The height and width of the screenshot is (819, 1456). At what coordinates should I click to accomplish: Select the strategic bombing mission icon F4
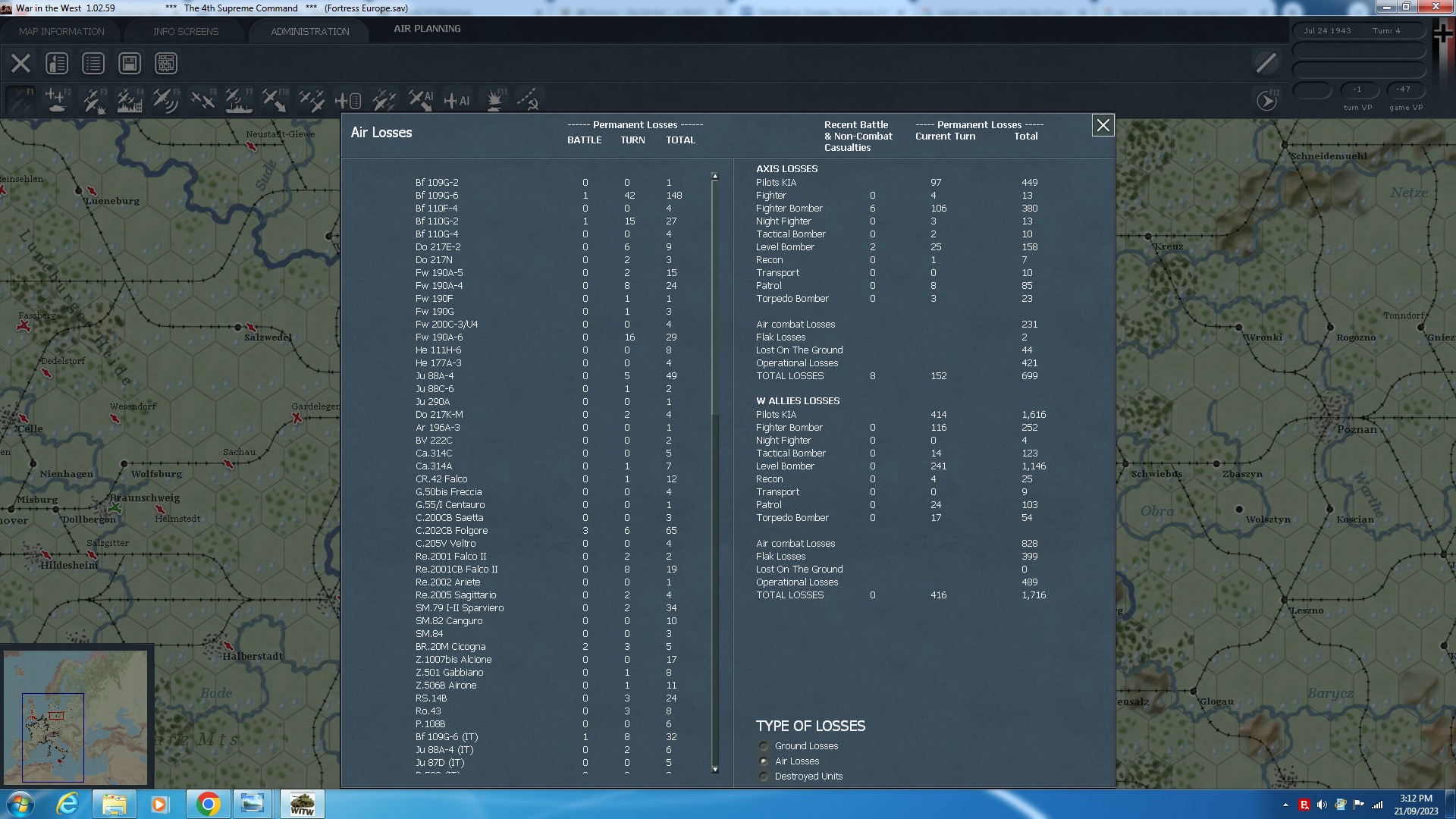click(130, 99)
